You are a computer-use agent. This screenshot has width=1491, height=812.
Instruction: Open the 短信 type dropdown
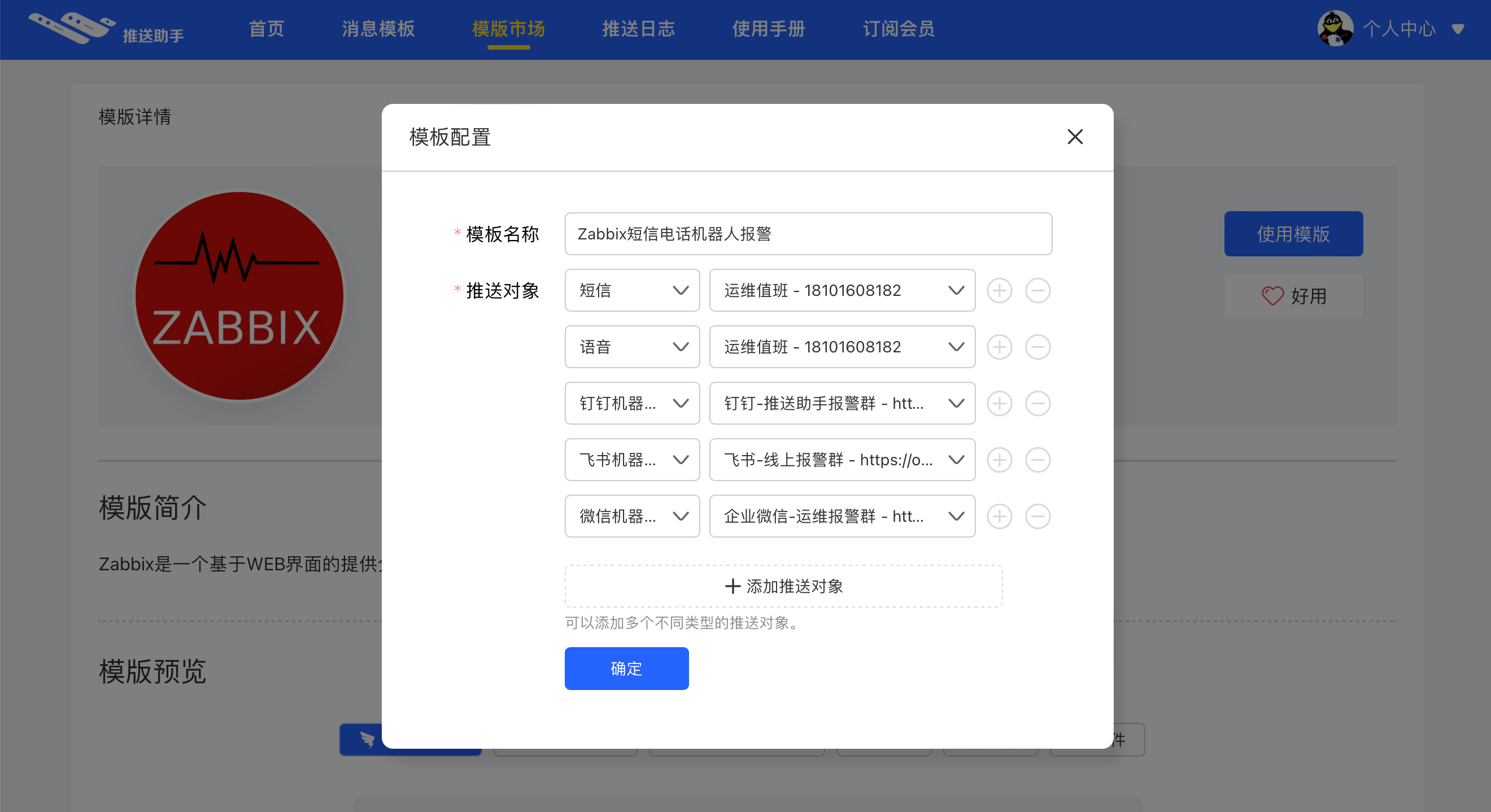pyautogui.click(x=632, y=291)
